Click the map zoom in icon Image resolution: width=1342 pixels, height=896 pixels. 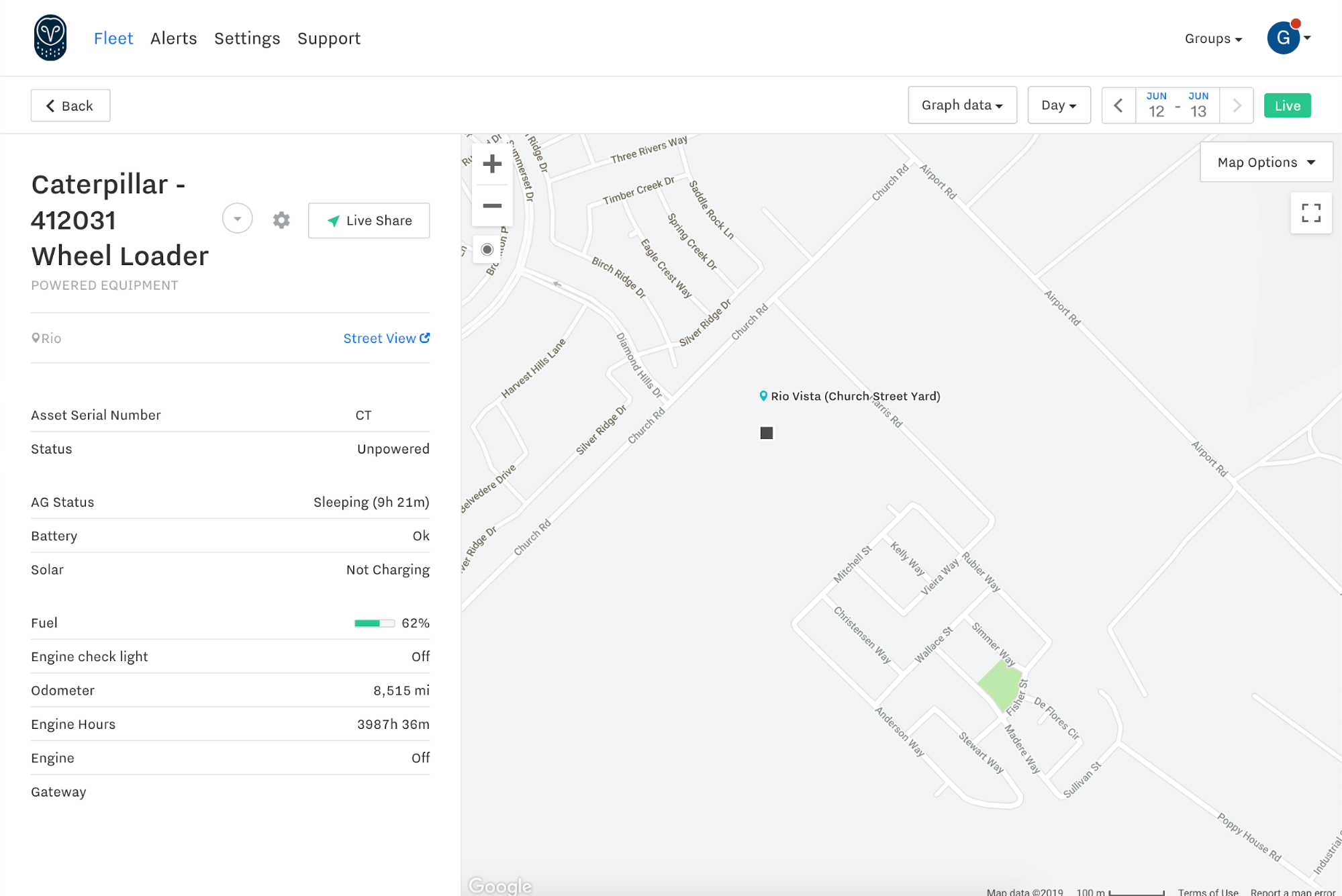491,164
